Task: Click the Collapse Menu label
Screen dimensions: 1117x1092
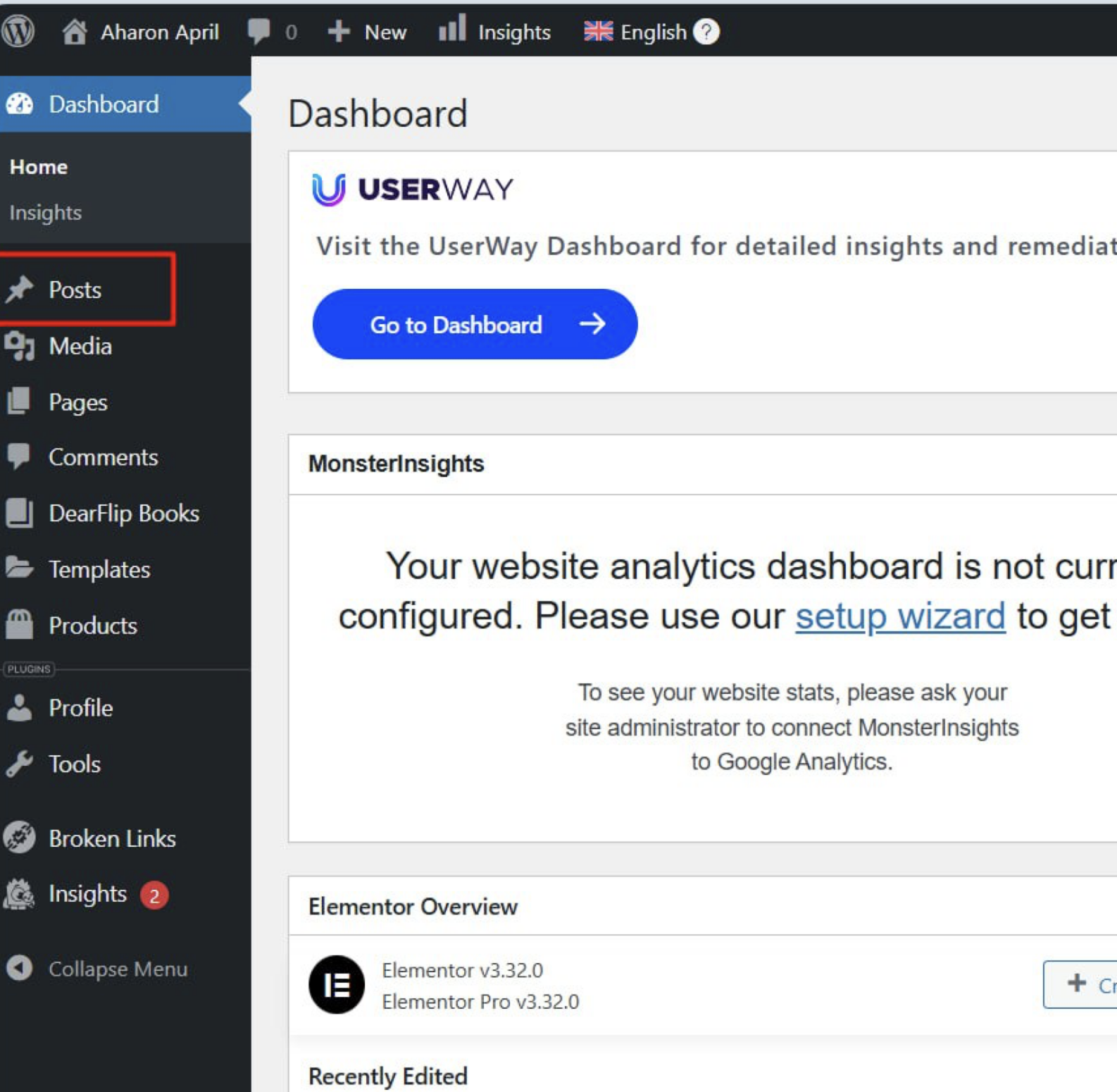Action: pos(118,969)
